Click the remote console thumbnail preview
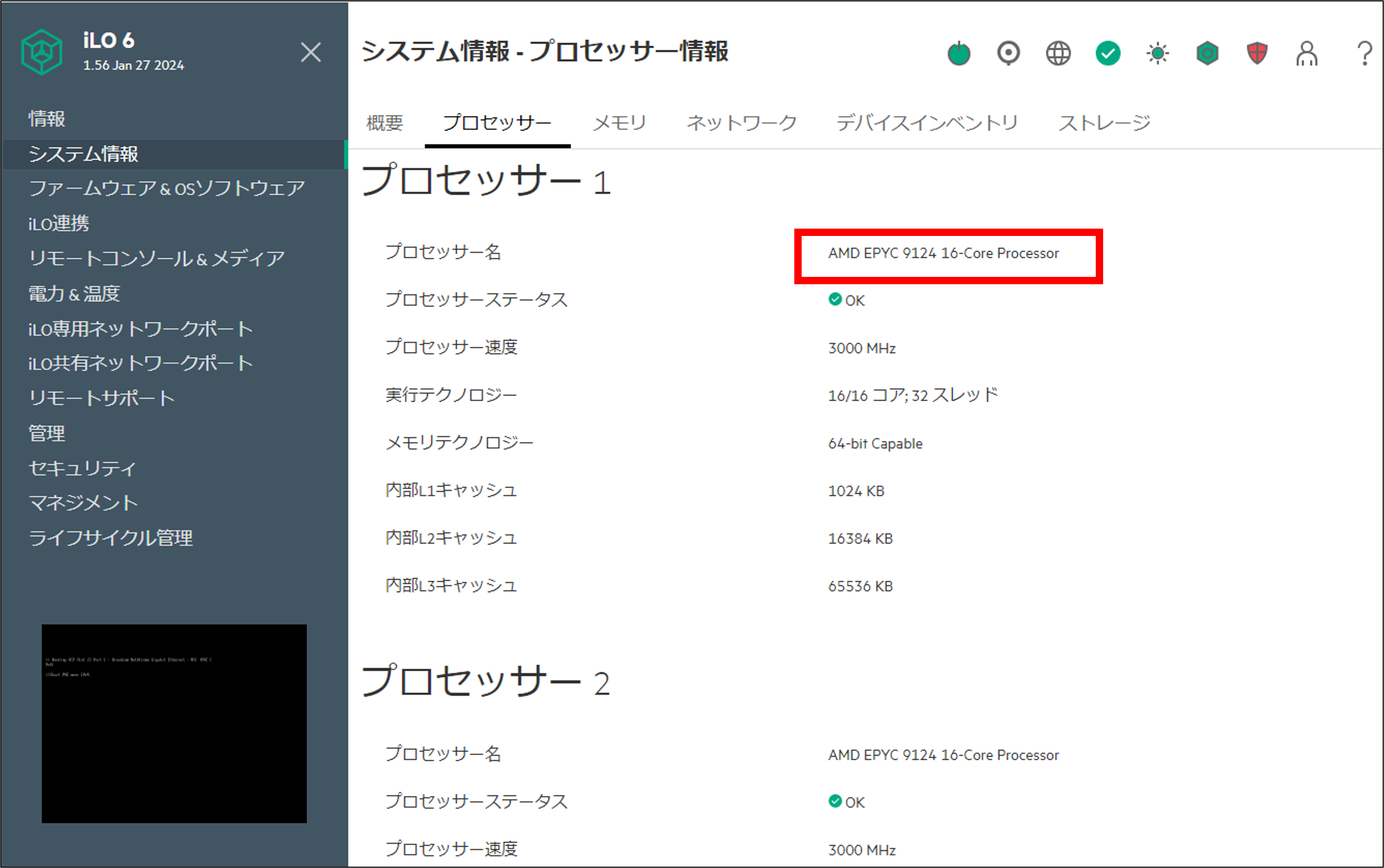This screenshot has width=1384, height=868. [174, 723]
